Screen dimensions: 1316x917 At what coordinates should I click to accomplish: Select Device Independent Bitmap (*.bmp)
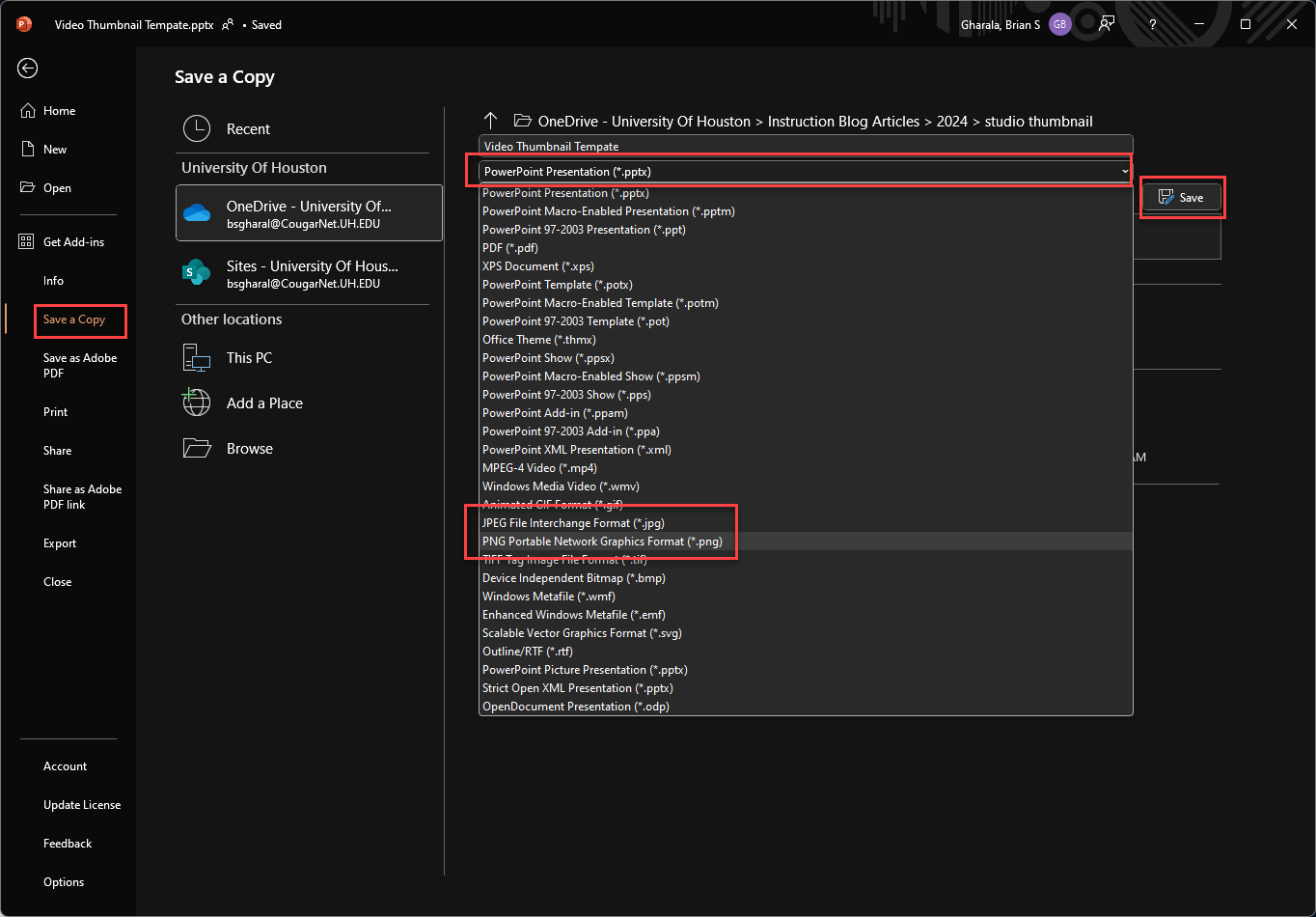pos(806,578)
